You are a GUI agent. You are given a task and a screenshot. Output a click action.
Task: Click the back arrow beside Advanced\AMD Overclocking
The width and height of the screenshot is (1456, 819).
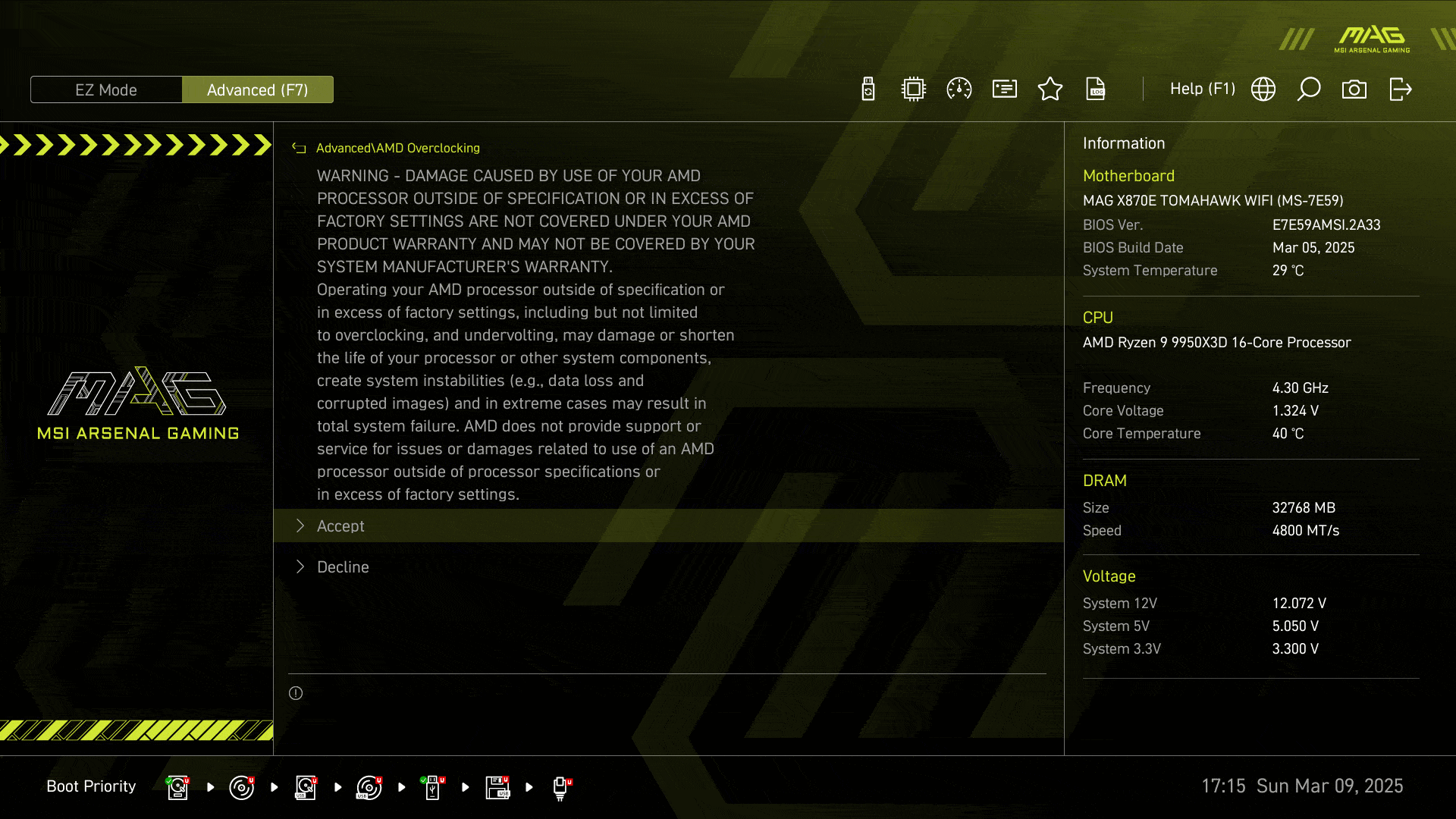pos(299,149)
